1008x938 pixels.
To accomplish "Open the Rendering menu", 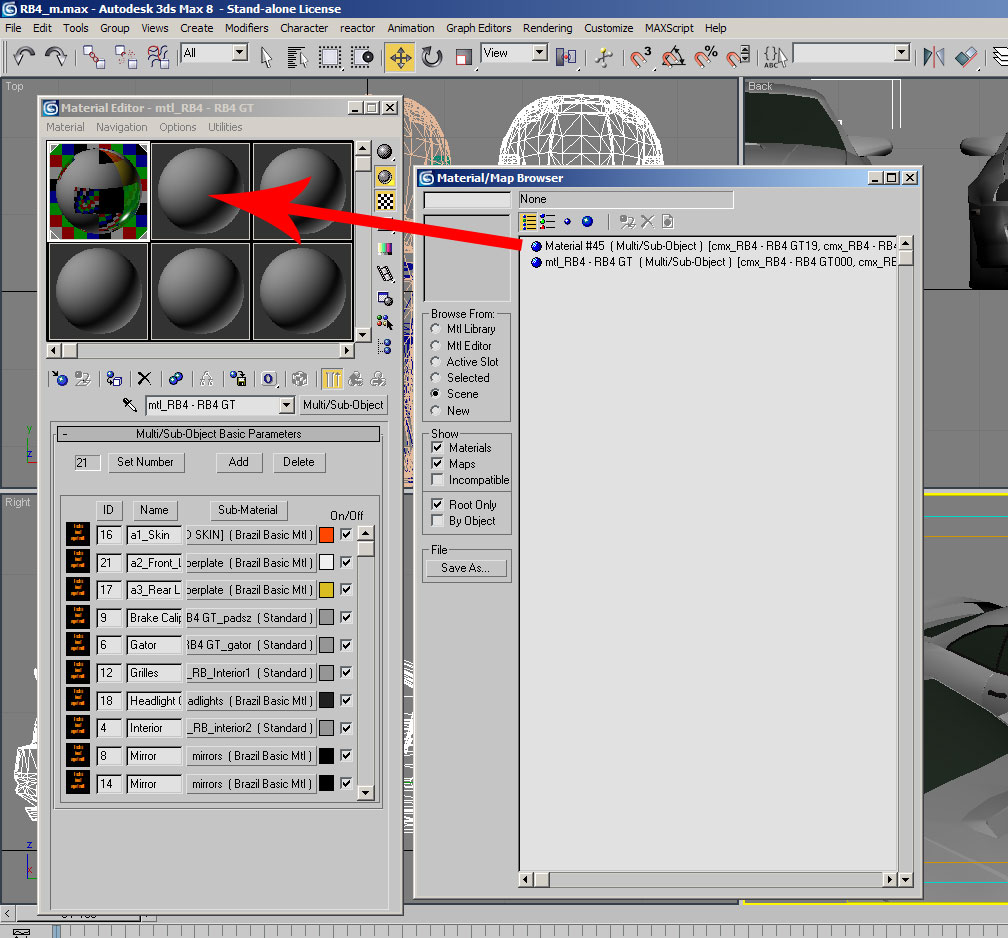I will (547, 28).
